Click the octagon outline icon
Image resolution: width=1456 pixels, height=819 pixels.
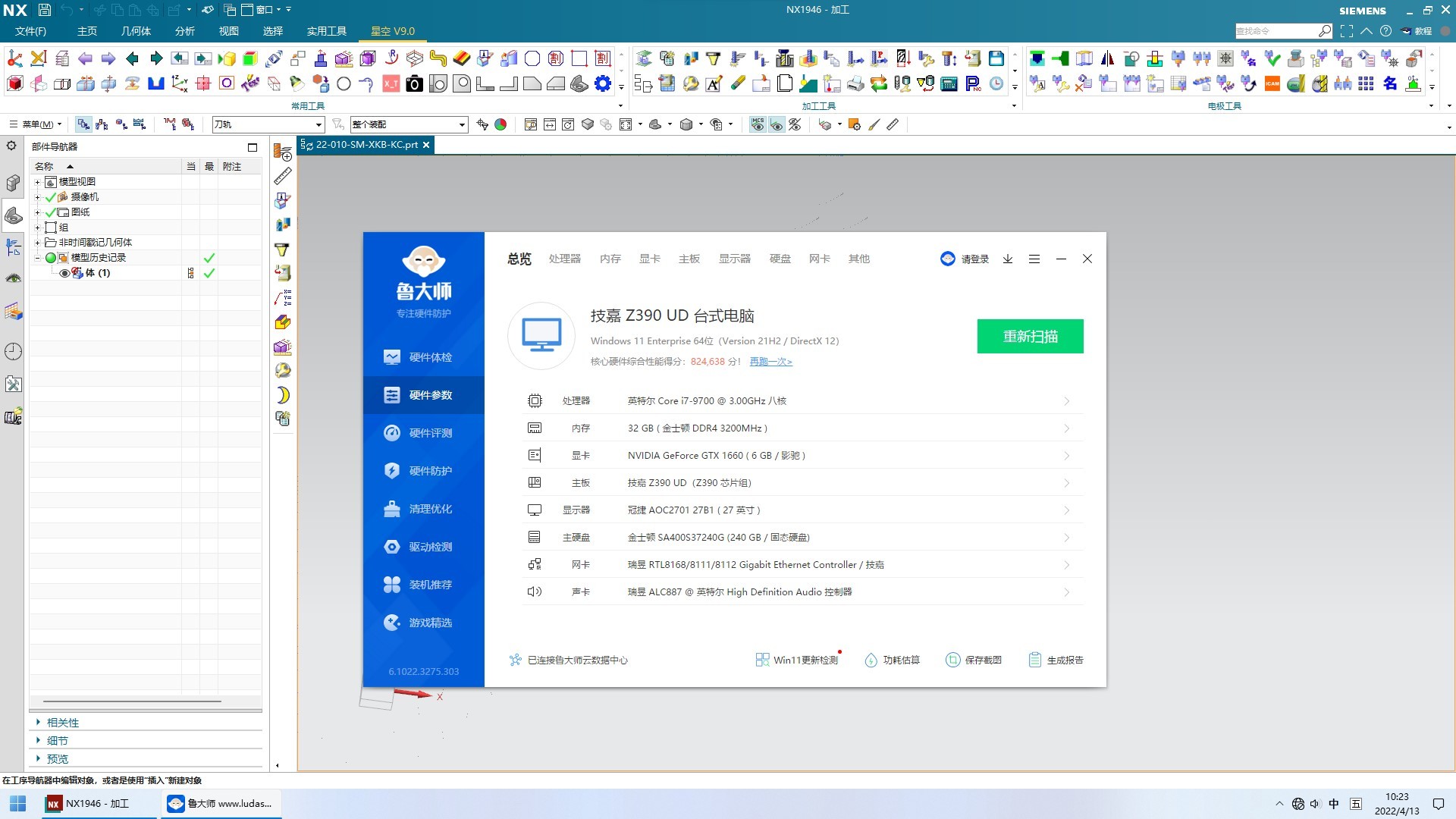point(532,58)
